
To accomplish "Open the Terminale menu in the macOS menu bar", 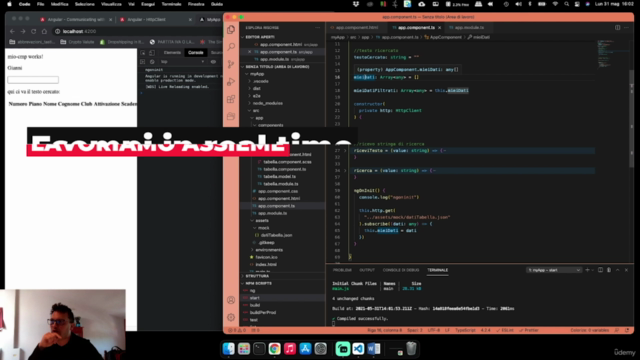I will click(171, 4).
